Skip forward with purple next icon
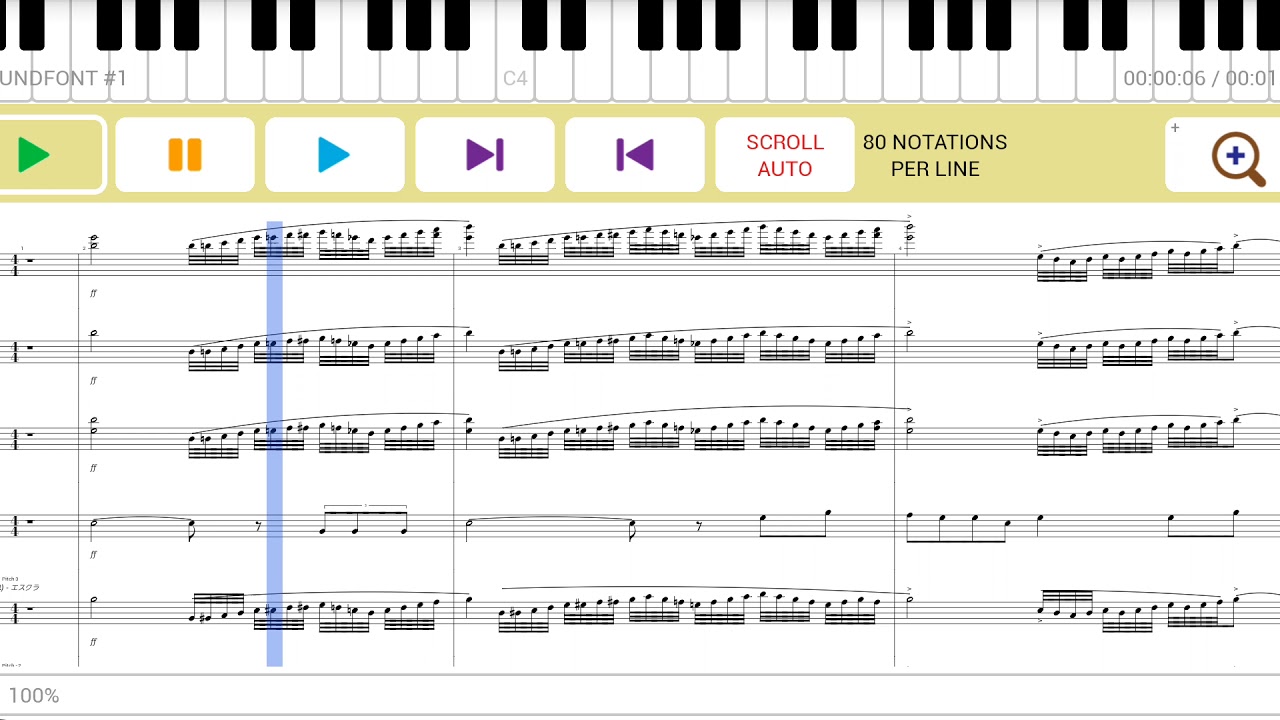Viewport: 1280px width, 720px height. point(485,155)
